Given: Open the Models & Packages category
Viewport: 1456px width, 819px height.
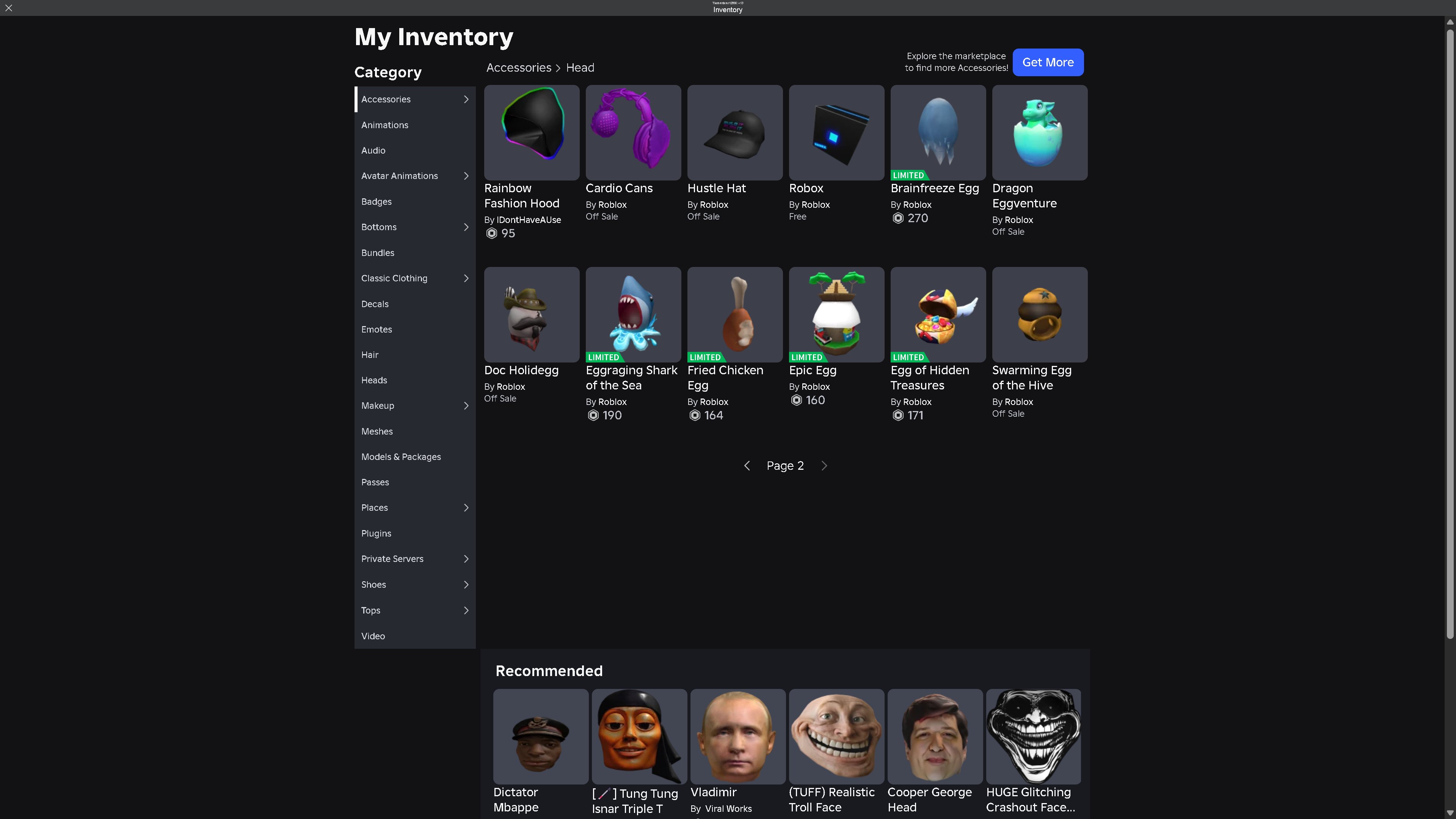Looking at the screenshot, I should pos(415,457).
